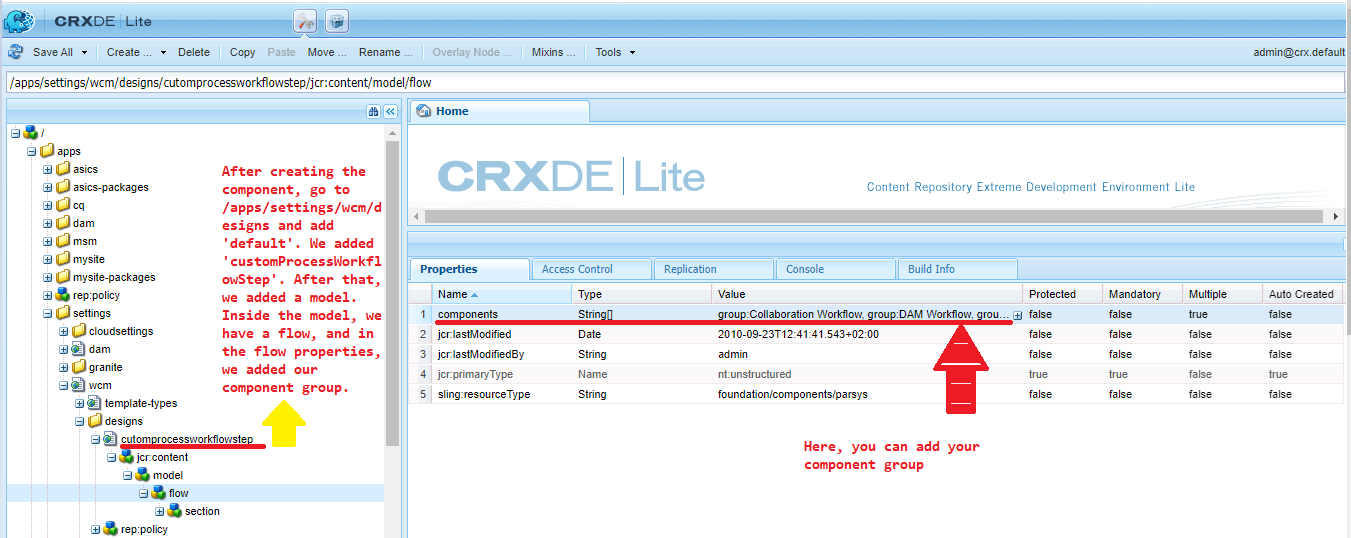Click the foundation/components/parsys value cell

click(867, 394)
